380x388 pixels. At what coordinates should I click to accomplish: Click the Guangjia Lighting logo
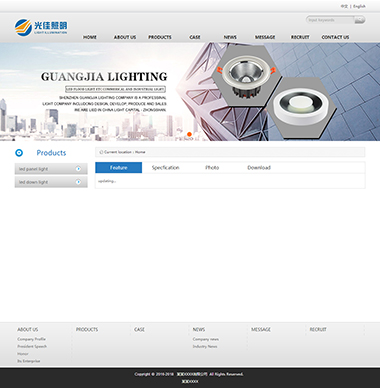41,27
